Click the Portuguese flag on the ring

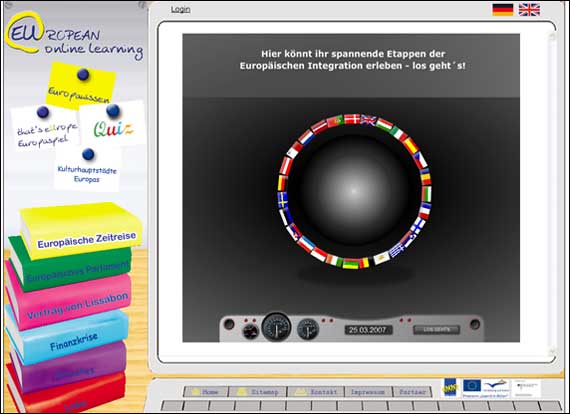coord(335,121)
